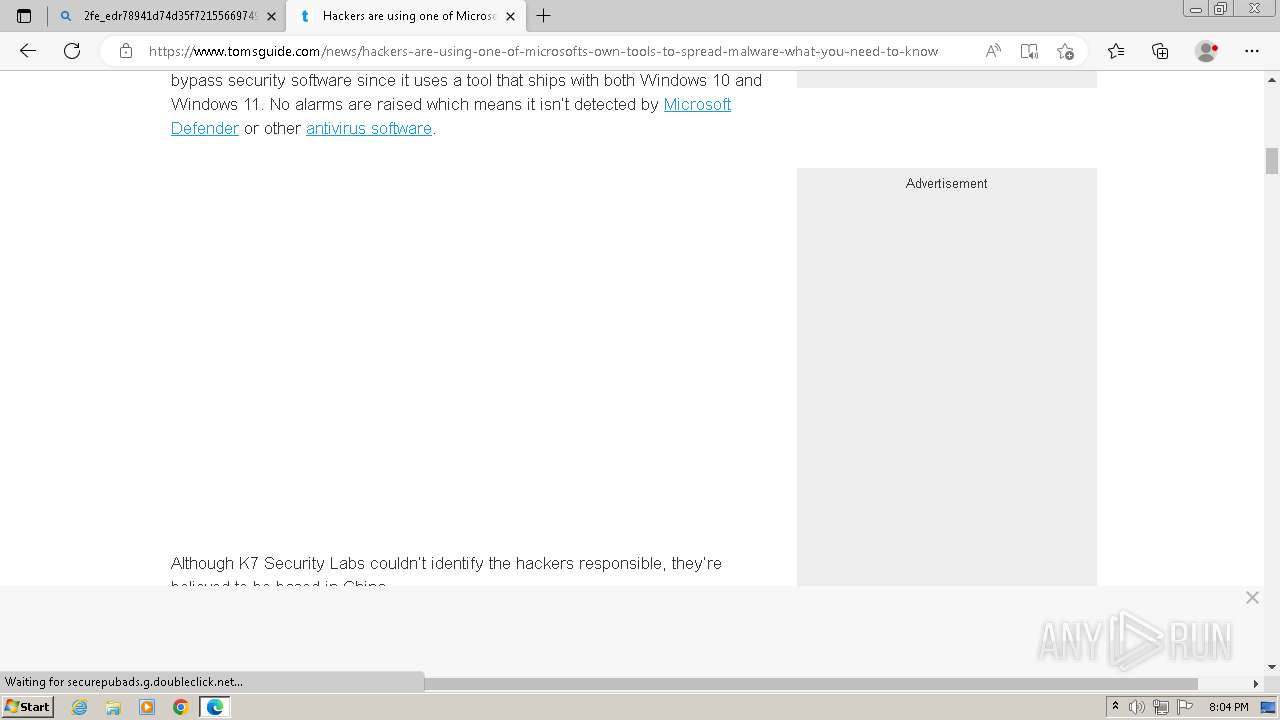The width and height of the screenshot is (1280, 720).
Task: Select Microsoft Edge taskbar button
Action: pos(215,707)
